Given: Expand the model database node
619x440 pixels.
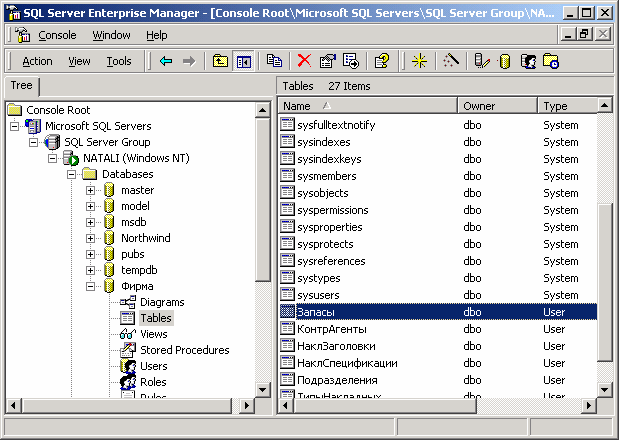Looking at the screenshot, I should pyautogui.click(x=90, y=206).
